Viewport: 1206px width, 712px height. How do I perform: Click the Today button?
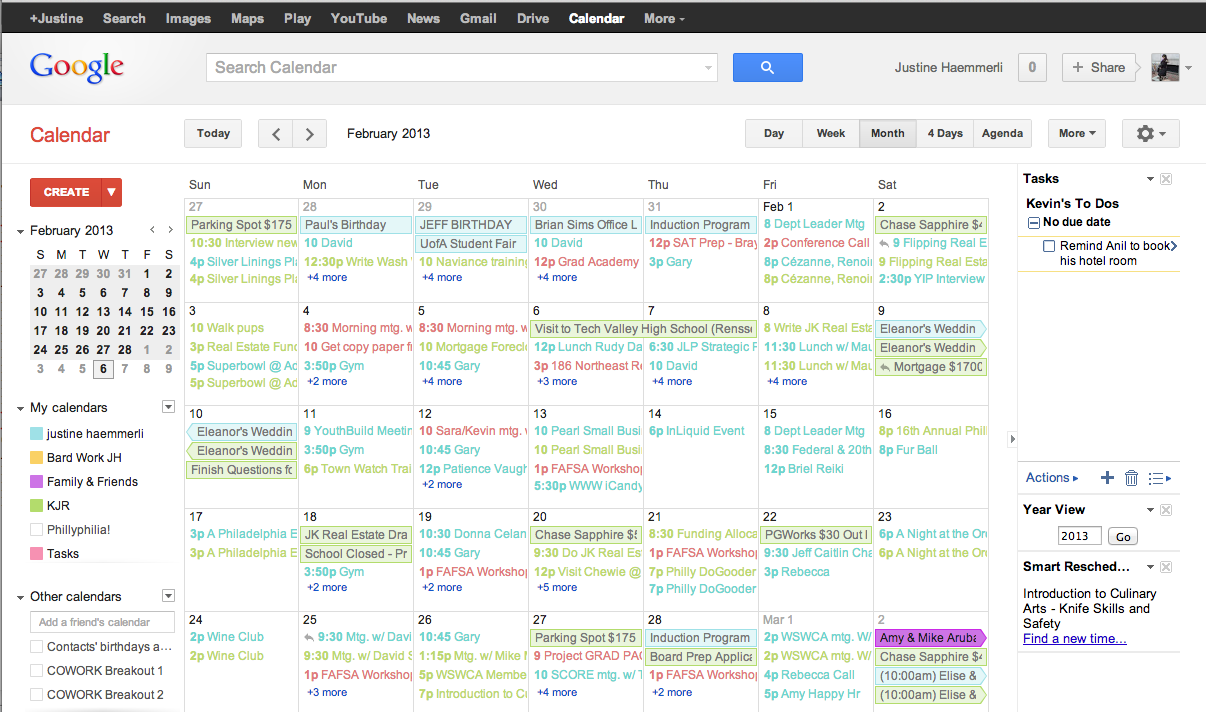pos(213,133)
